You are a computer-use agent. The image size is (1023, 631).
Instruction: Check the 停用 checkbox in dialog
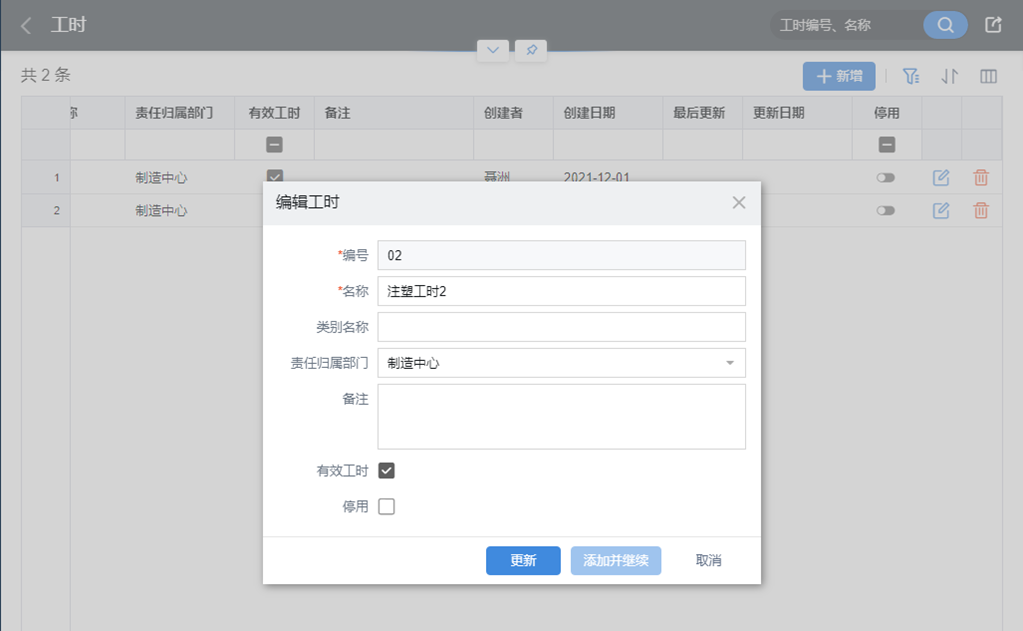pyautogui.click(x=386, y=506)
